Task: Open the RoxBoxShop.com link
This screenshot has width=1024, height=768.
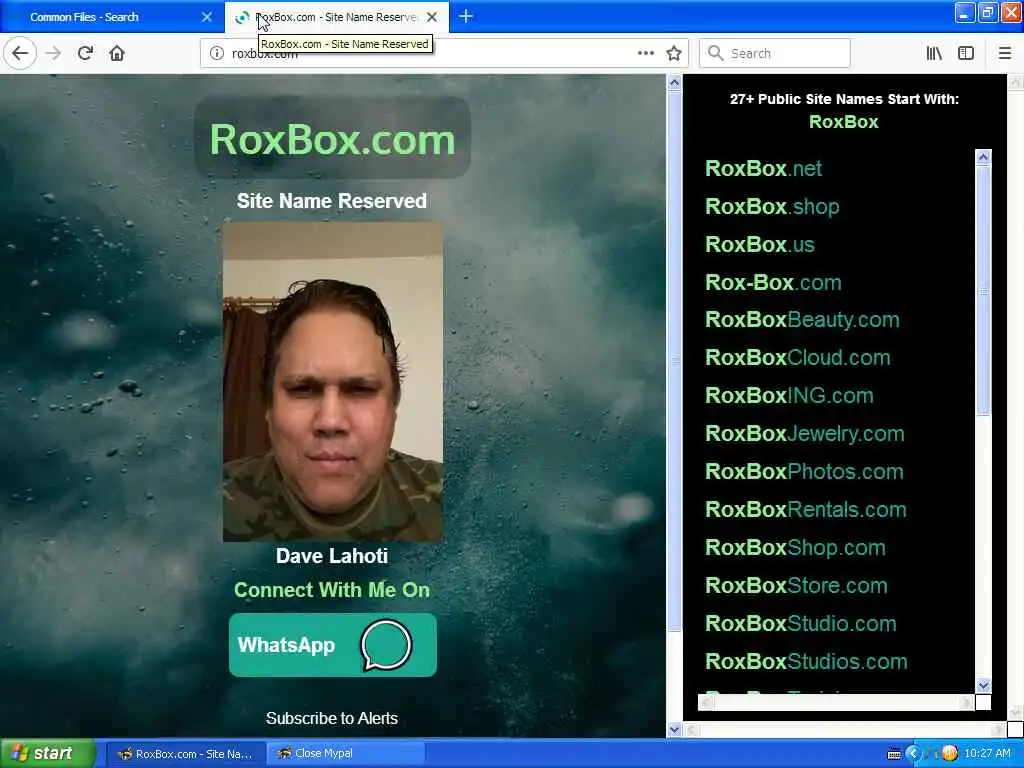Action: point(795,547)
